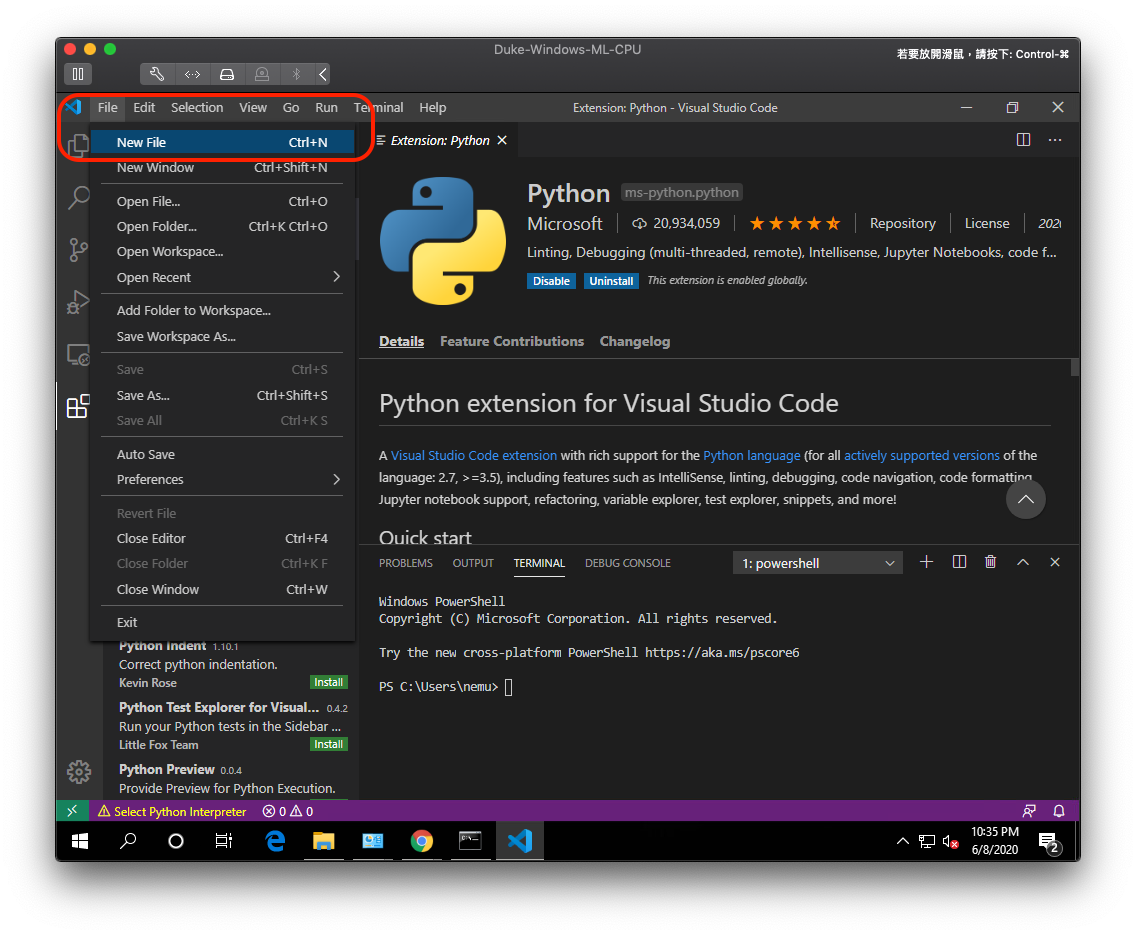1136x935 pixels.
Task: Kill the active terminal with the trash icon
Action: 990,562
